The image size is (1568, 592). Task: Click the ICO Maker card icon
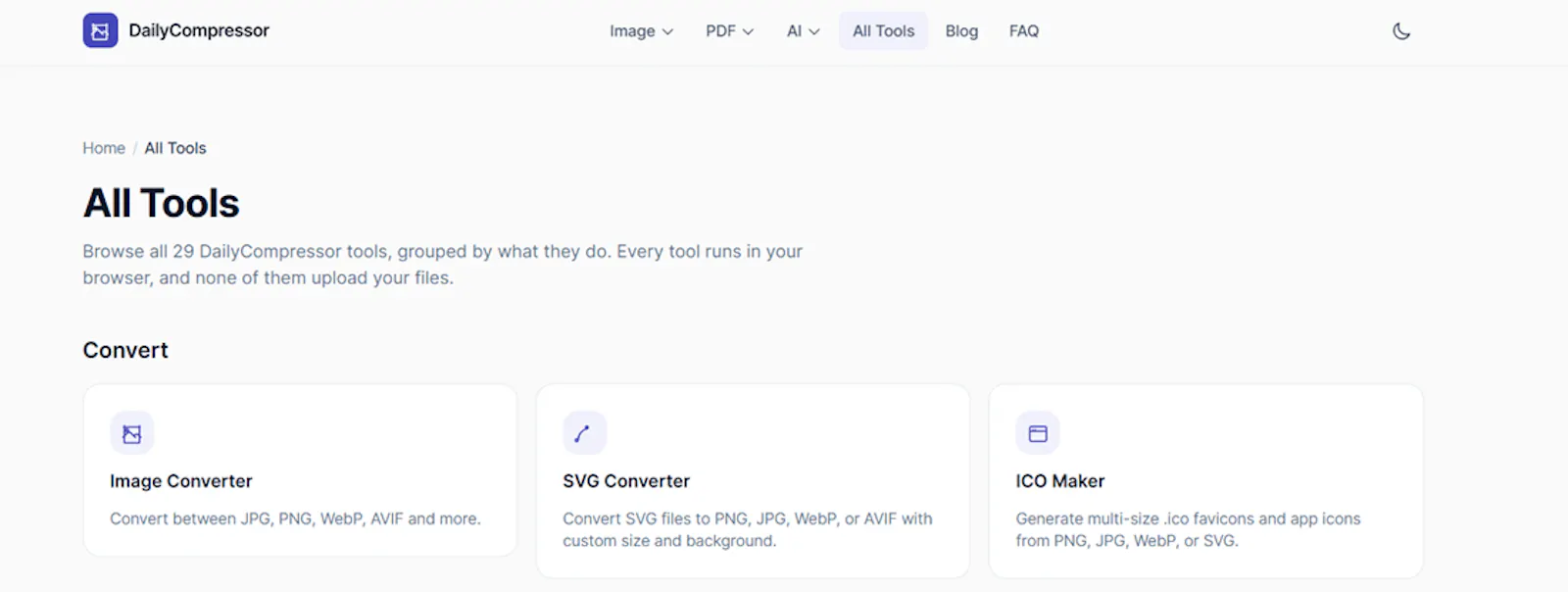click(1038, 433)
